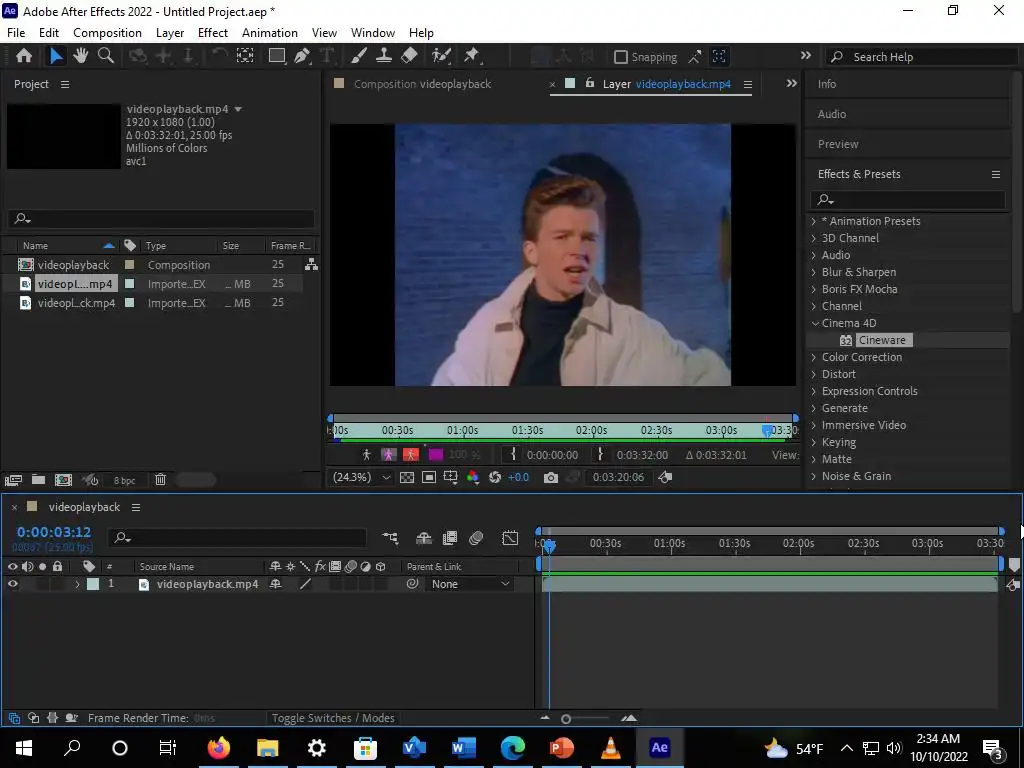This screenshot has width=1024, height=768.
Task: Expand the Animation Presets category
Action: click(x=814, y=221)
